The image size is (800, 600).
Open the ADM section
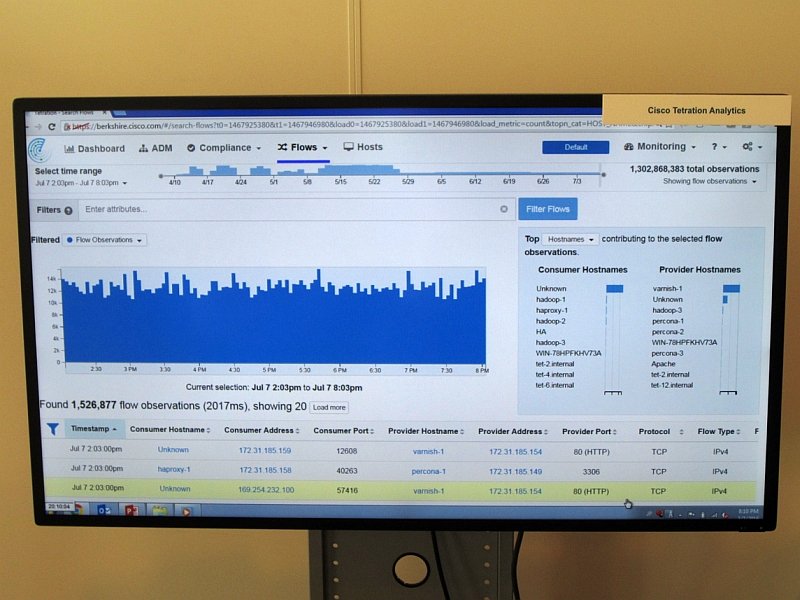(x=156, y=148)
